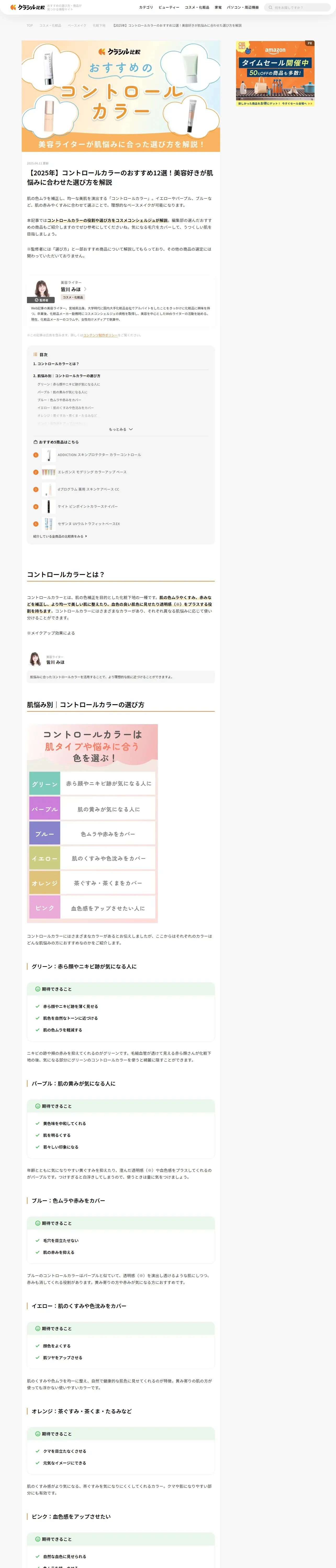Click the dプログラム product thumbnail
Viewport: 336px width, 1568px height.
click(49, 489)
